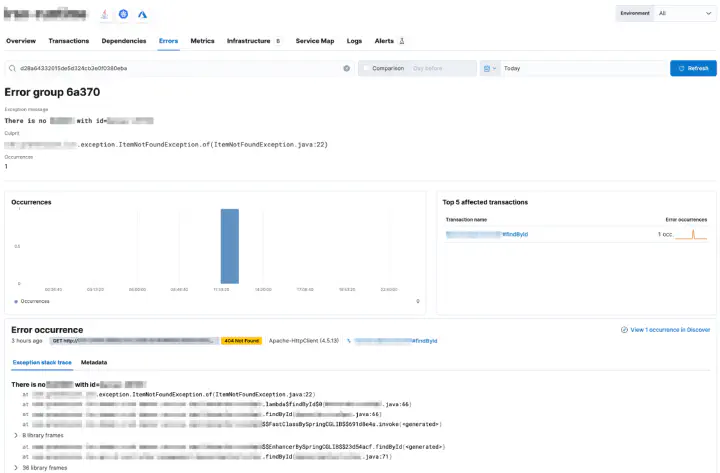This screenshot has width=720, height=473.
Task: Open the Overview tab
Action: coord(21,41)
